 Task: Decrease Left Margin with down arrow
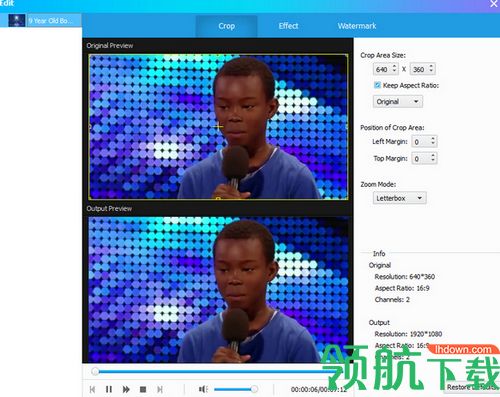[433, 145]
